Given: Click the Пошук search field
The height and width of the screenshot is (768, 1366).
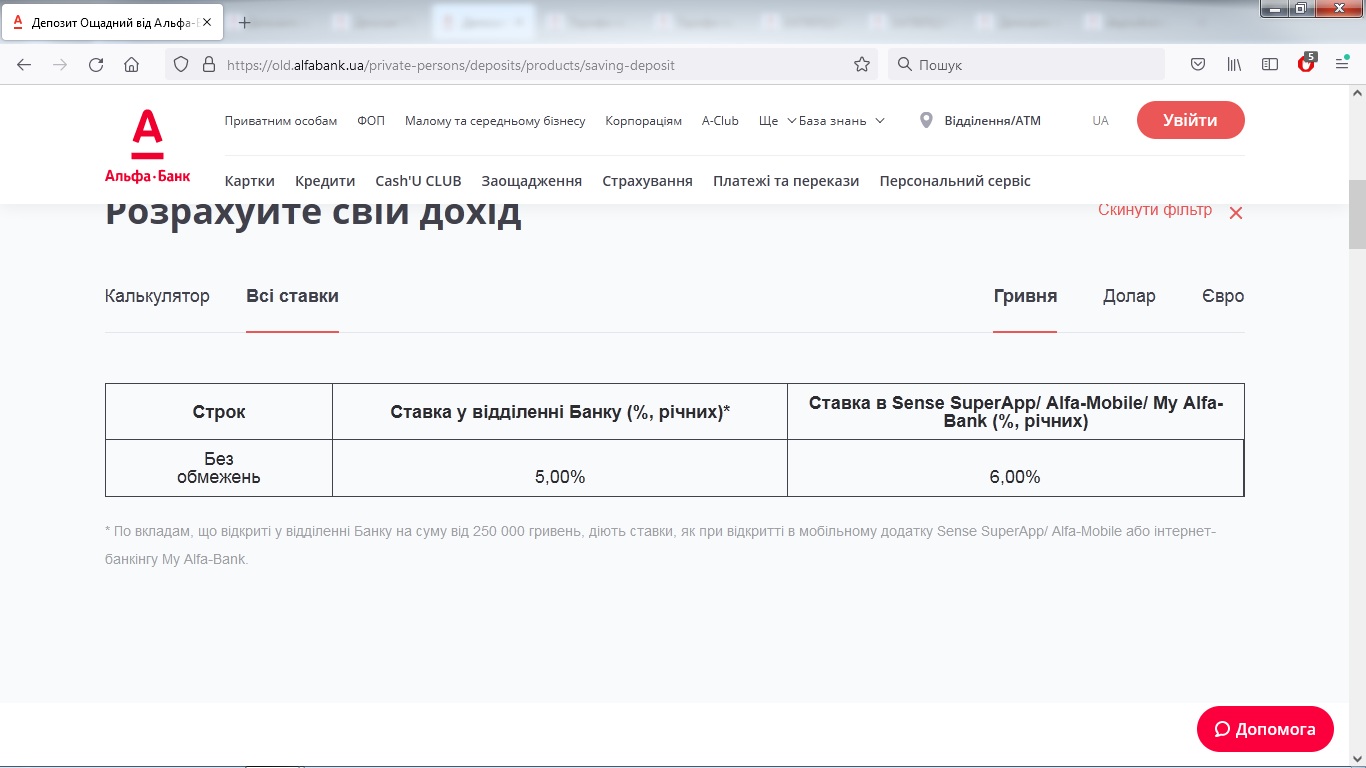Looking at the screenshot, I should coord(1025,65).
